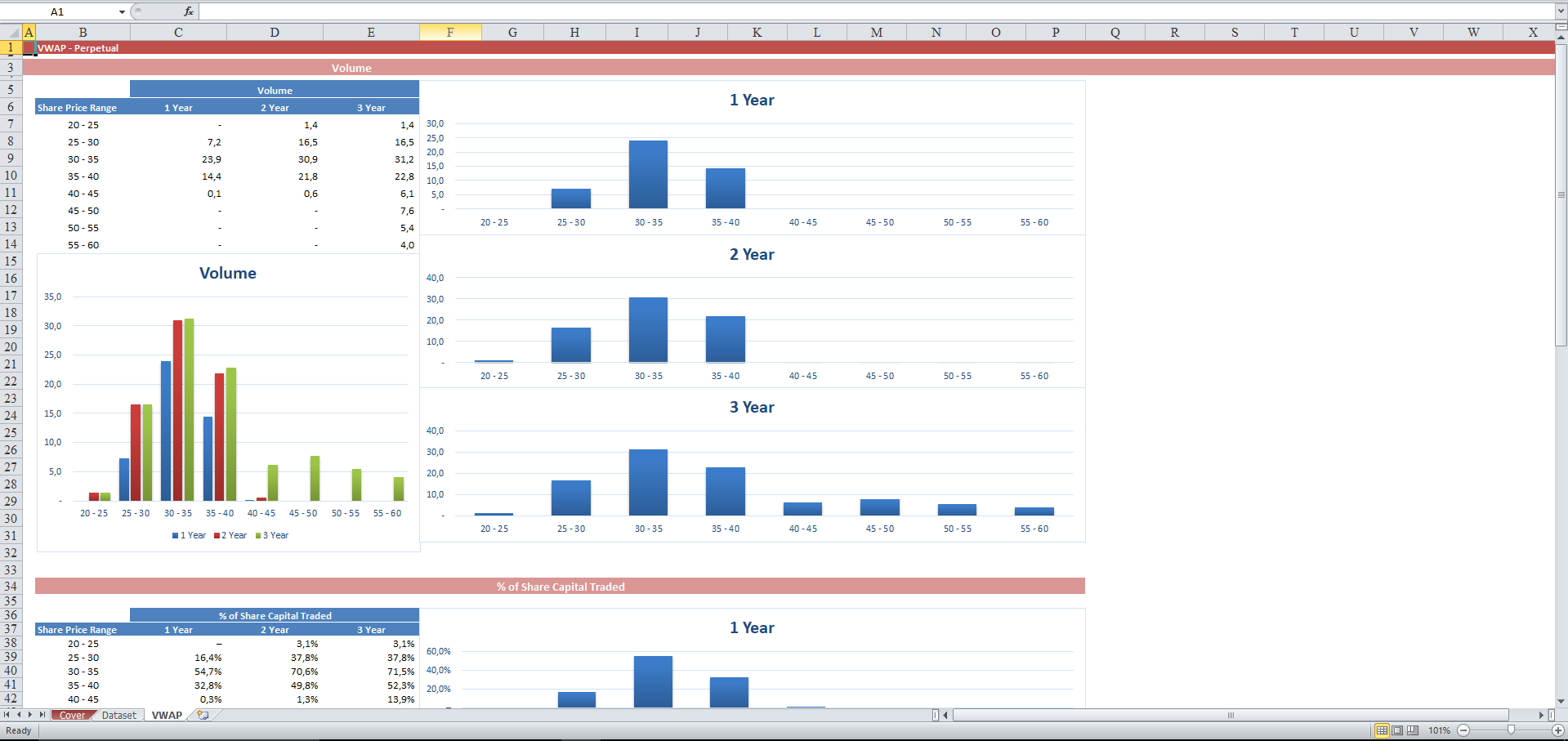Click the 30 - 35 bar in top 1 Year chart
1568x741 pixels.
click(x=648, y=174)
